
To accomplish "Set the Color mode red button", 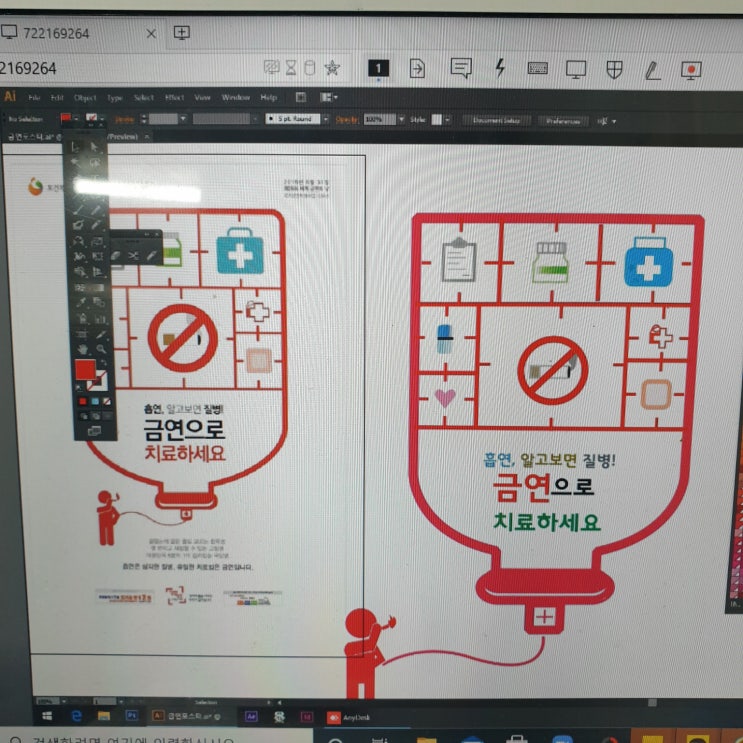I will (82, 401).
